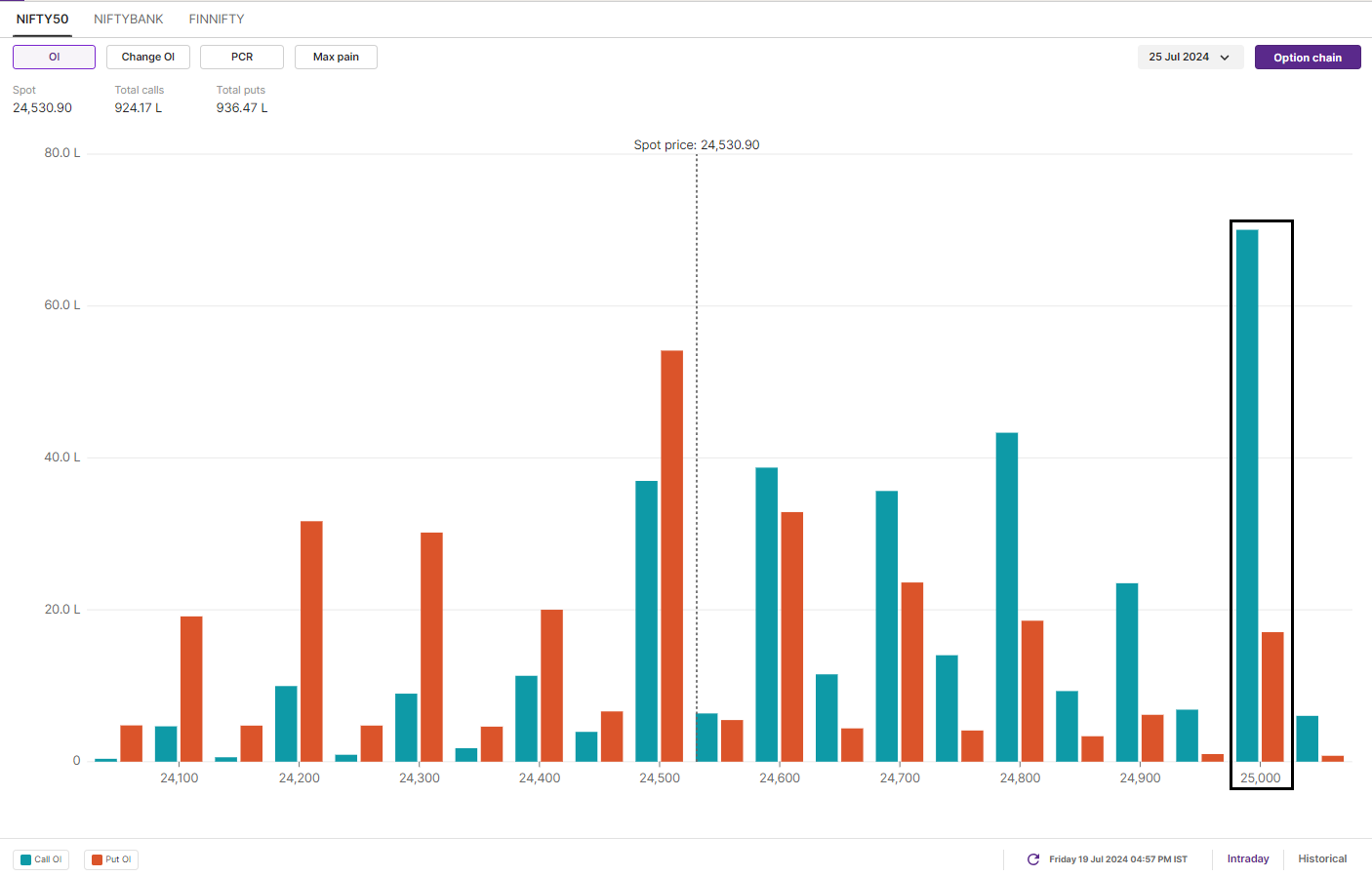
Task: Switch to the NIFTYBANK tab
Action: 129,19
